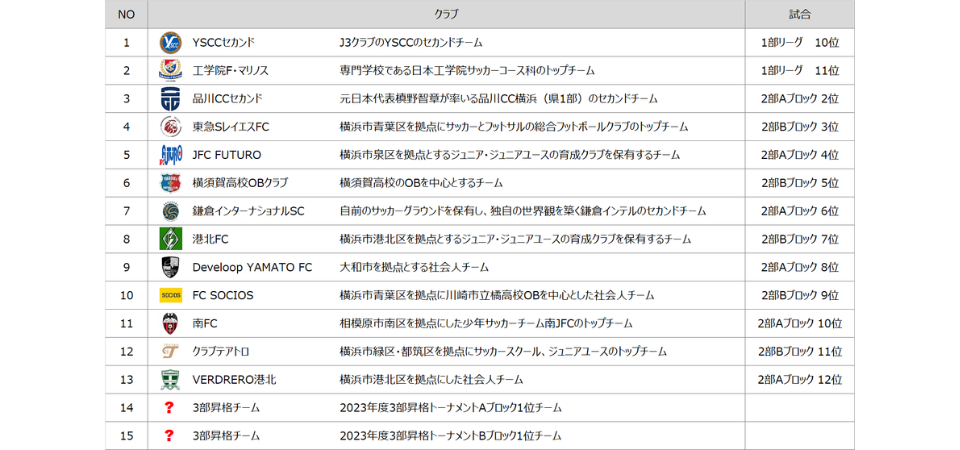Click the green 港北FC logo
960x450 pixels.
[x=170, y=239]
